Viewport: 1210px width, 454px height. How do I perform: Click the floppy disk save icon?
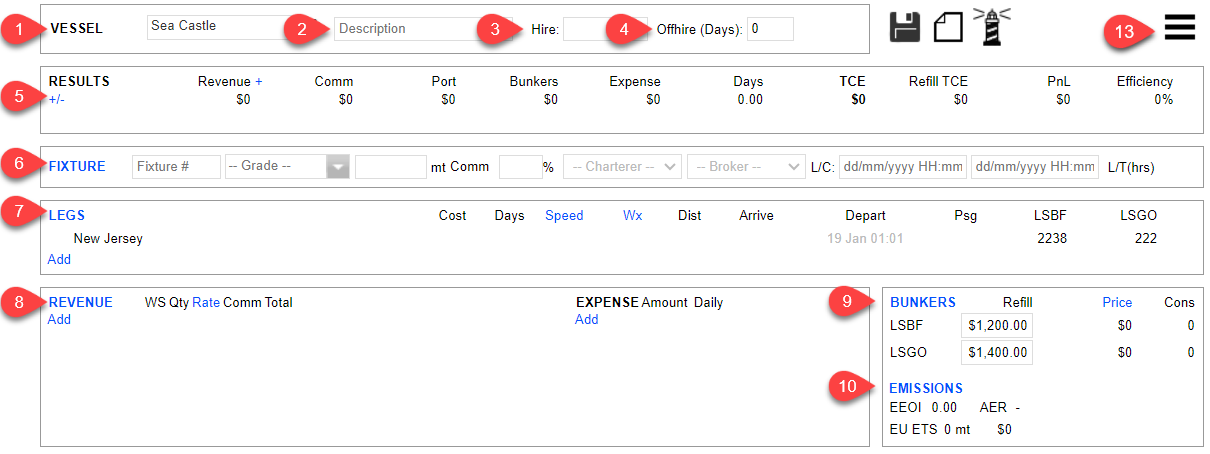tap(905, 27)
